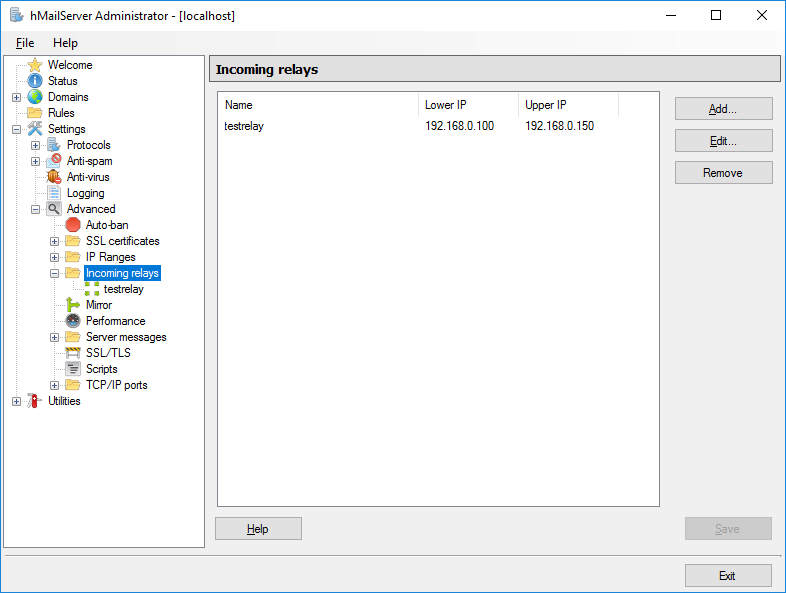Sort by the Name column header
This screenshot has width=786, height=593.
[x=318, y=105]
